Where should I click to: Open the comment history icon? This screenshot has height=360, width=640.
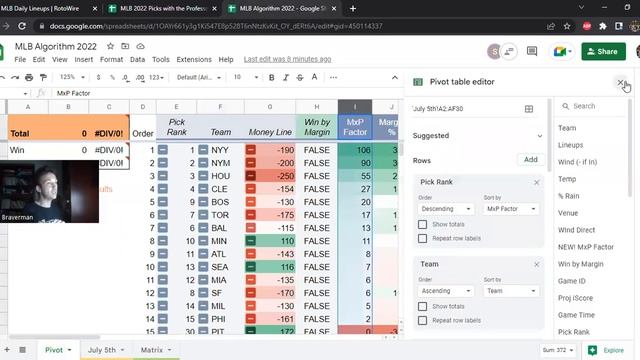[x=532, y=51]
